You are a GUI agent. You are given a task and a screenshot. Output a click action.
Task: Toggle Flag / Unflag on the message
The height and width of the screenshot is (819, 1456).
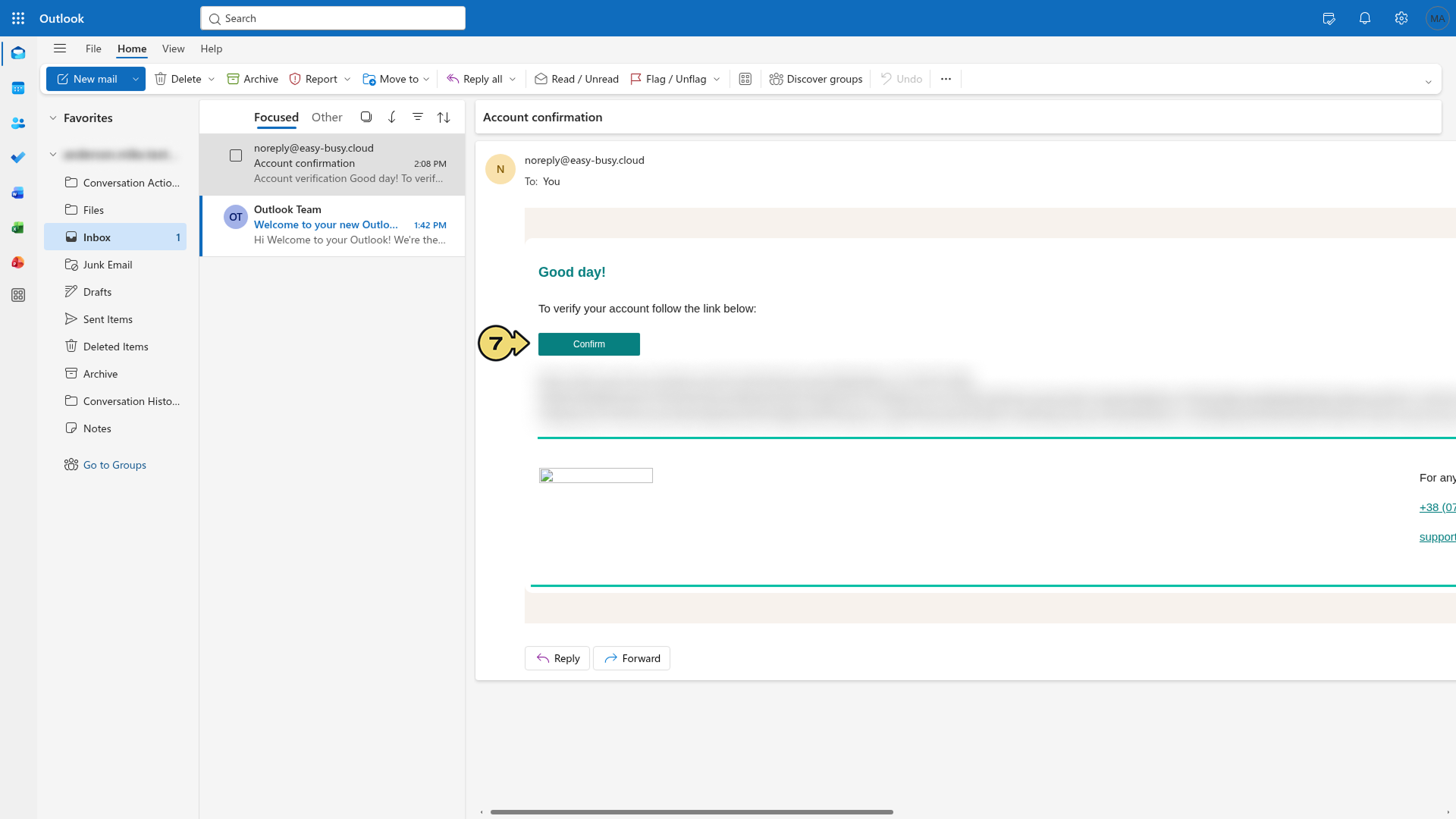click(668, 79)
